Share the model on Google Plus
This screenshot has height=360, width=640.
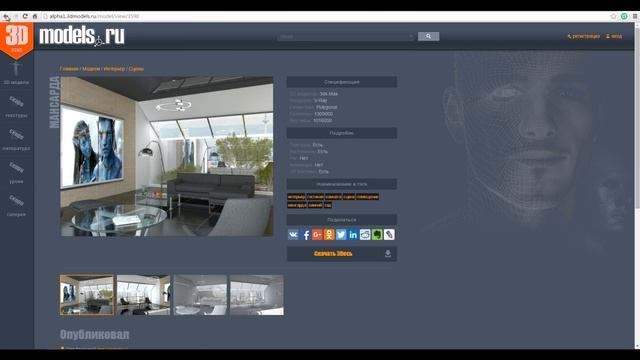317,234
